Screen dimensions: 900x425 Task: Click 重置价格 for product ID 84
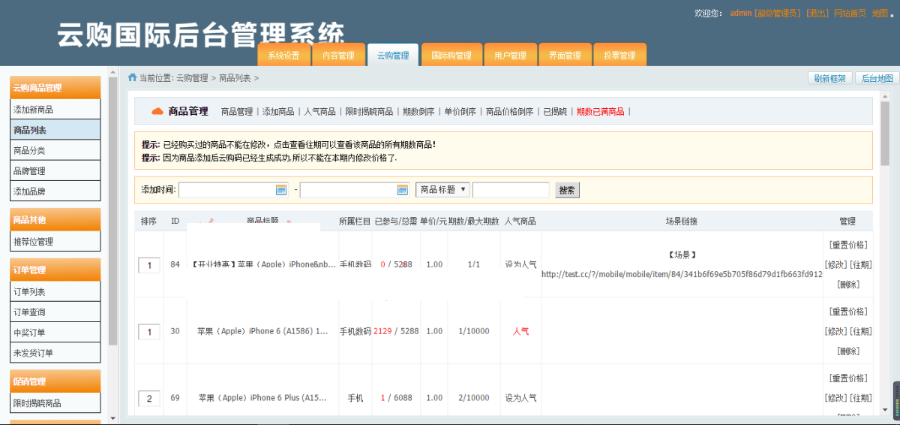point(847,245)
